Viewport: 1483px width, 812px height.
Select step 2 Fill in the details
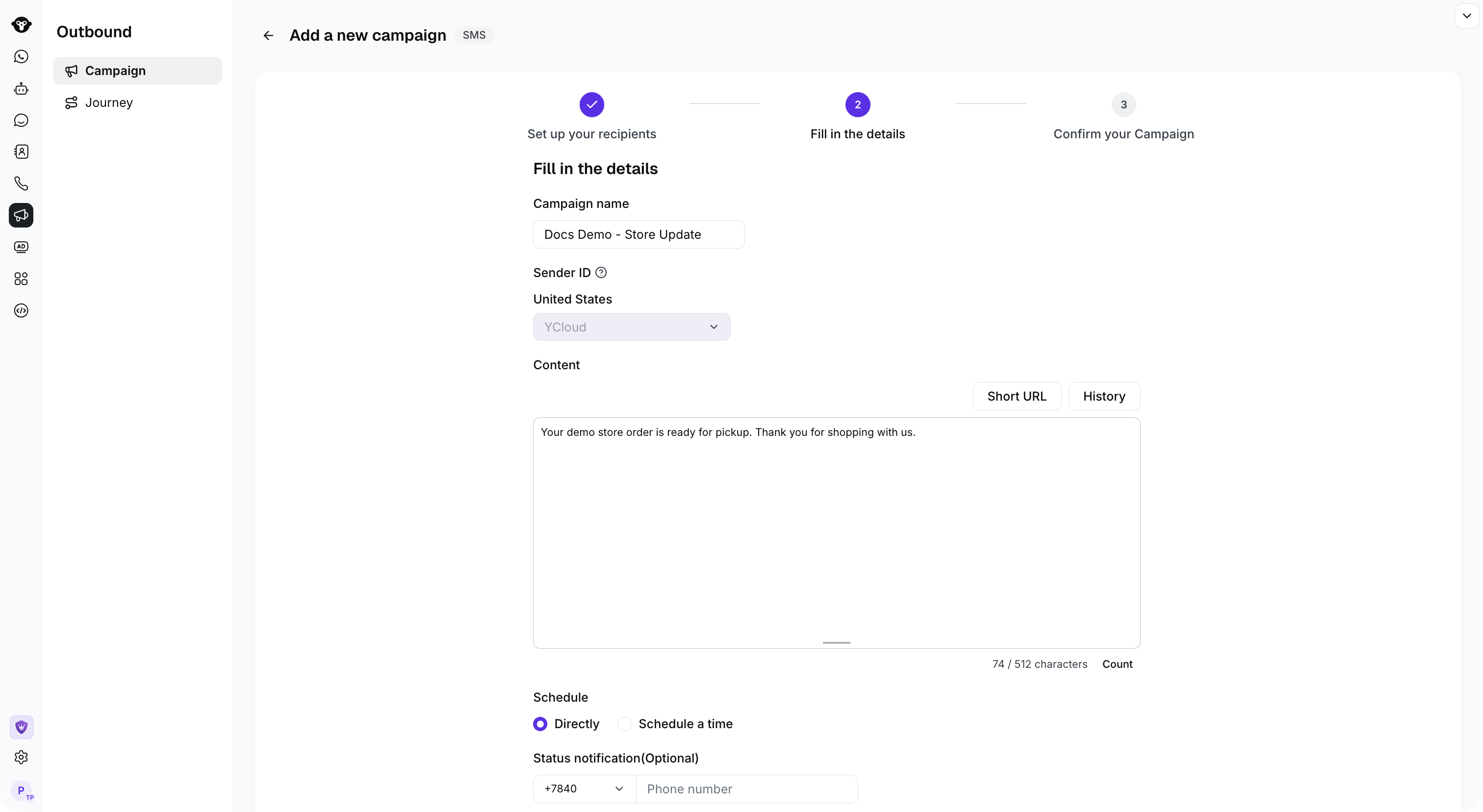coord(858,105)
